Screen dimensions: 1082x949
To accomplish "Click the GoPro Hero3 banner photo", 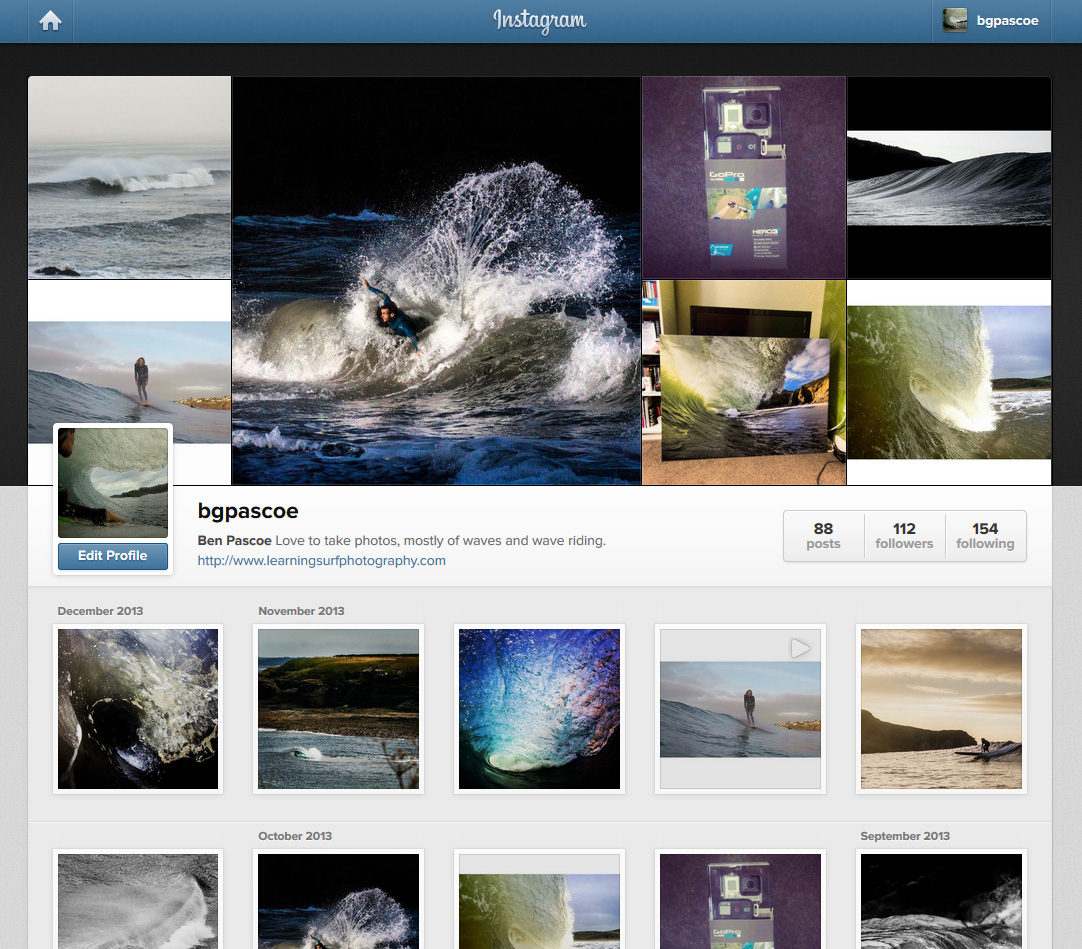I will 744,177.
